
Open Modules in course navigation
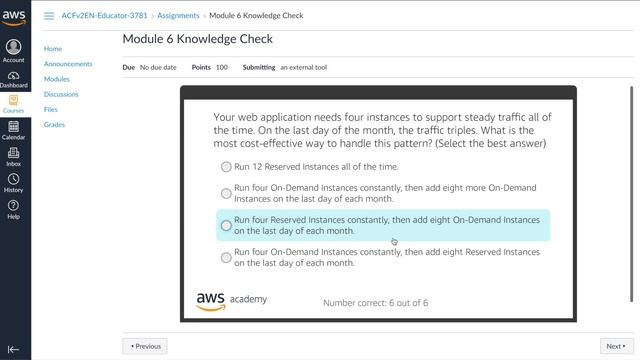click(x=57, y=79)
